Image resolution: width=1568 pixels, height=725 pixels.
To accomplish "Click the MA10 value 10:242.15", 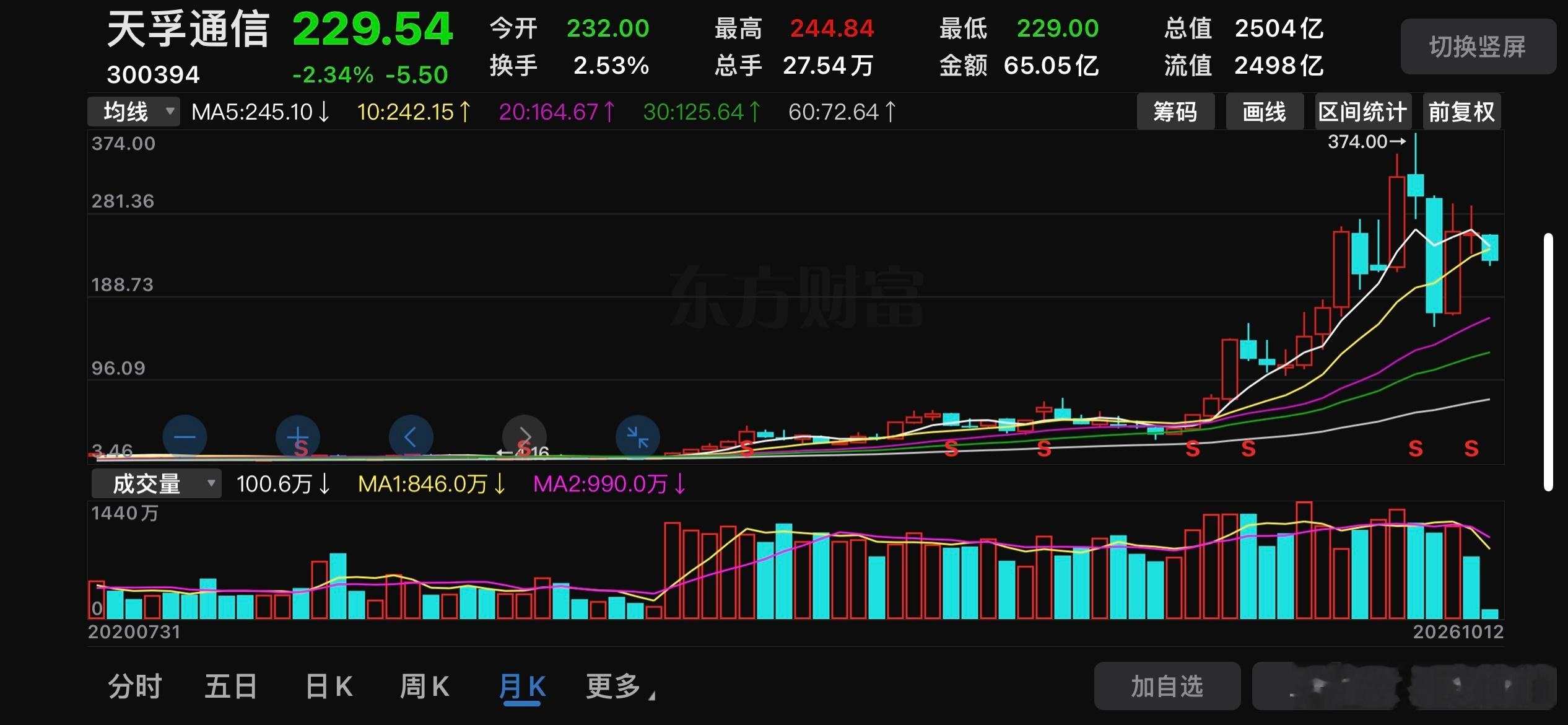I will (414, 112).
